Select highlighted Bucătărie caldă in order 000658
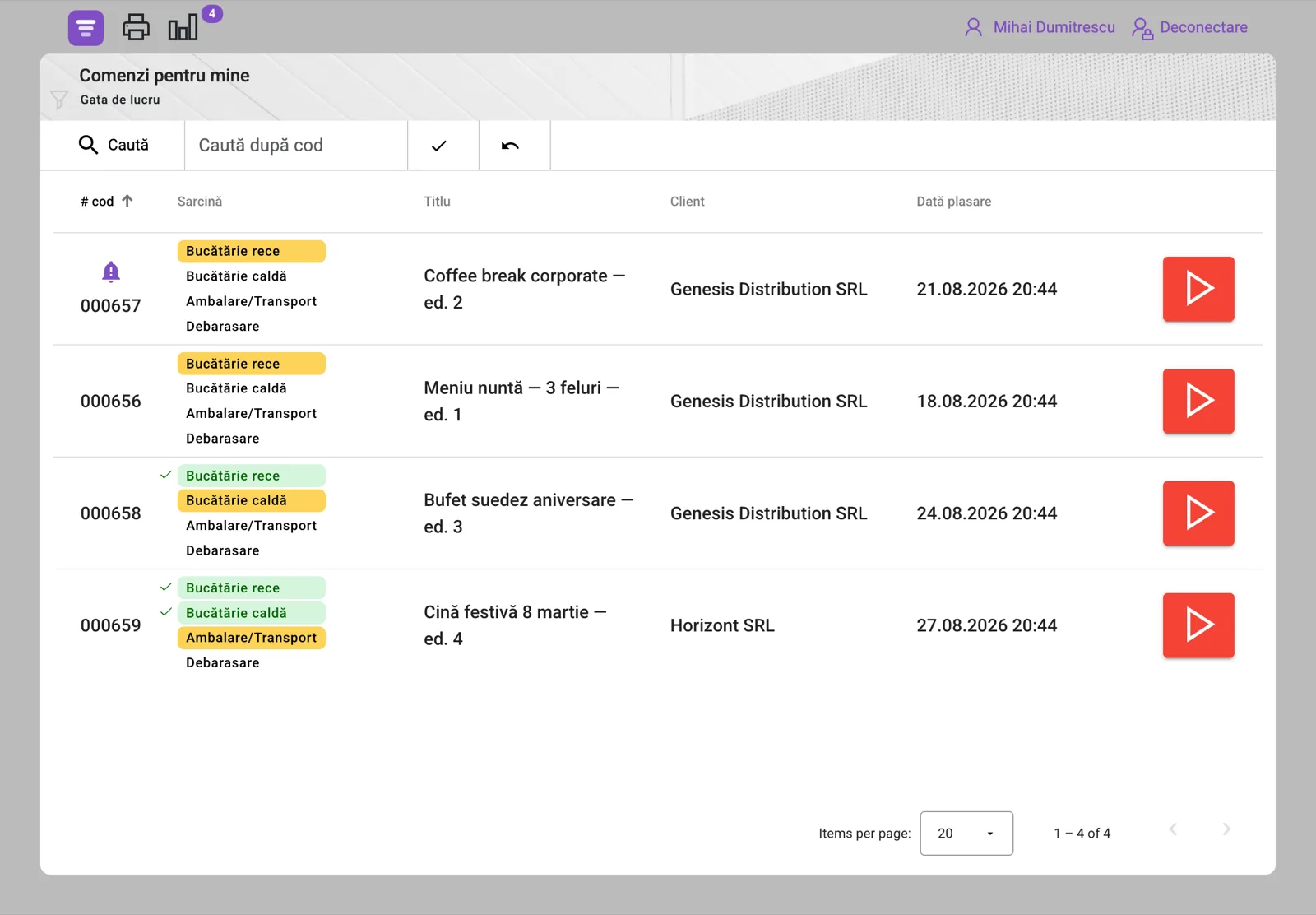The height and width of the screenshot is (915, 1316). (252, 500)
